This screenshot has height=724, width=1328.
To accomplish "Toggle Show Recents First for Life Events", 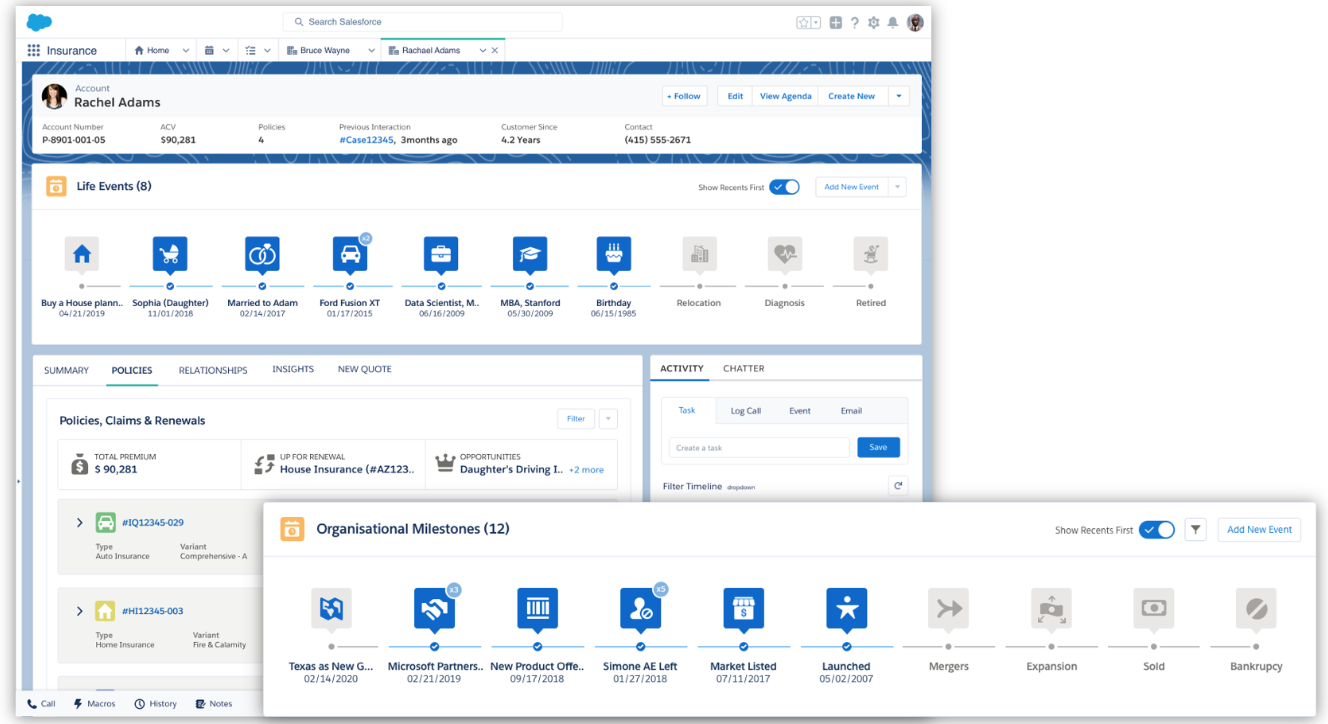I will click(x=784, y=187).
